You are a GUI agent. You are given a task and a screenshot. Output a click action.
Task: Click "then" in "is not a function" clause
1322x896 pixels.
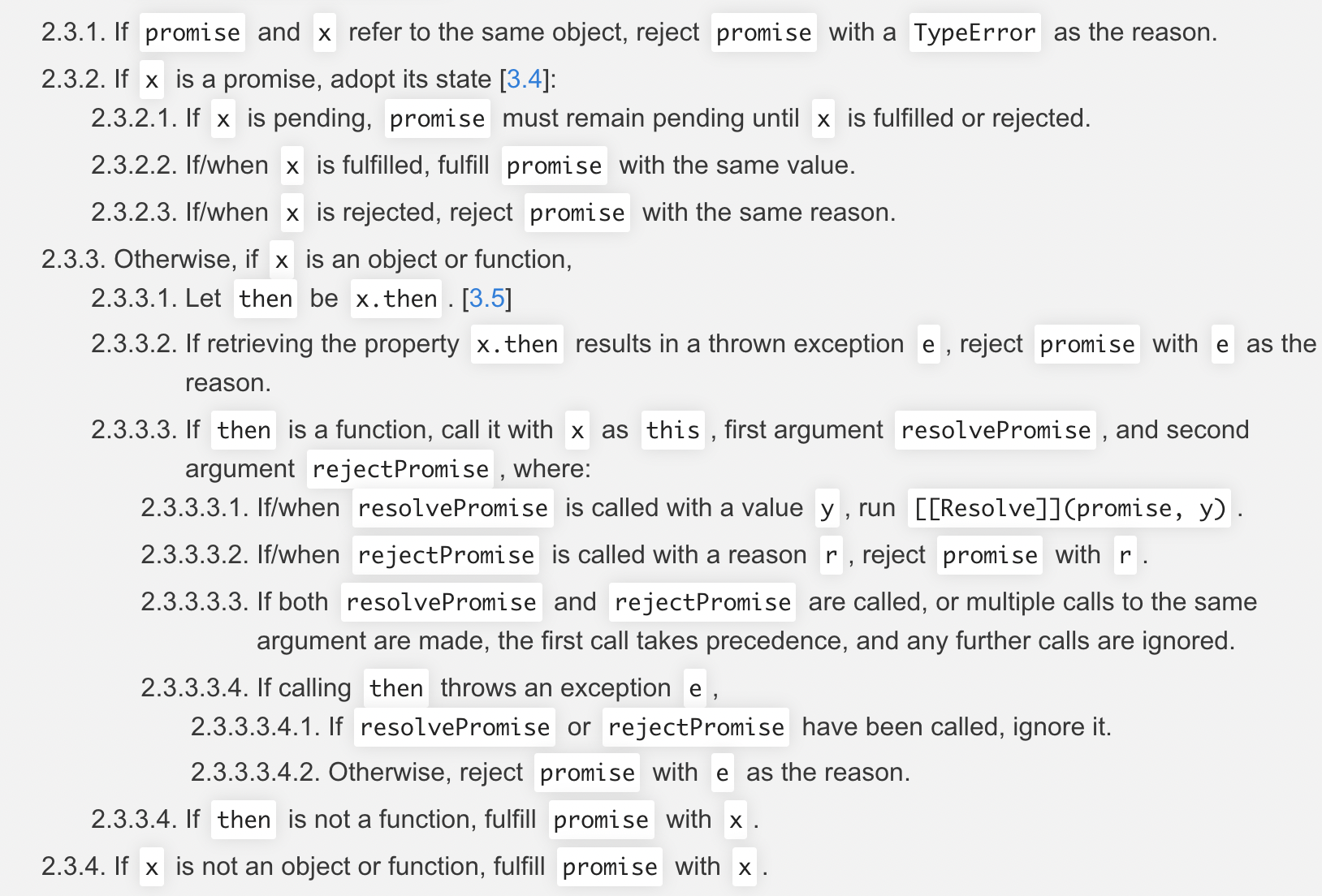click(244, 820)
